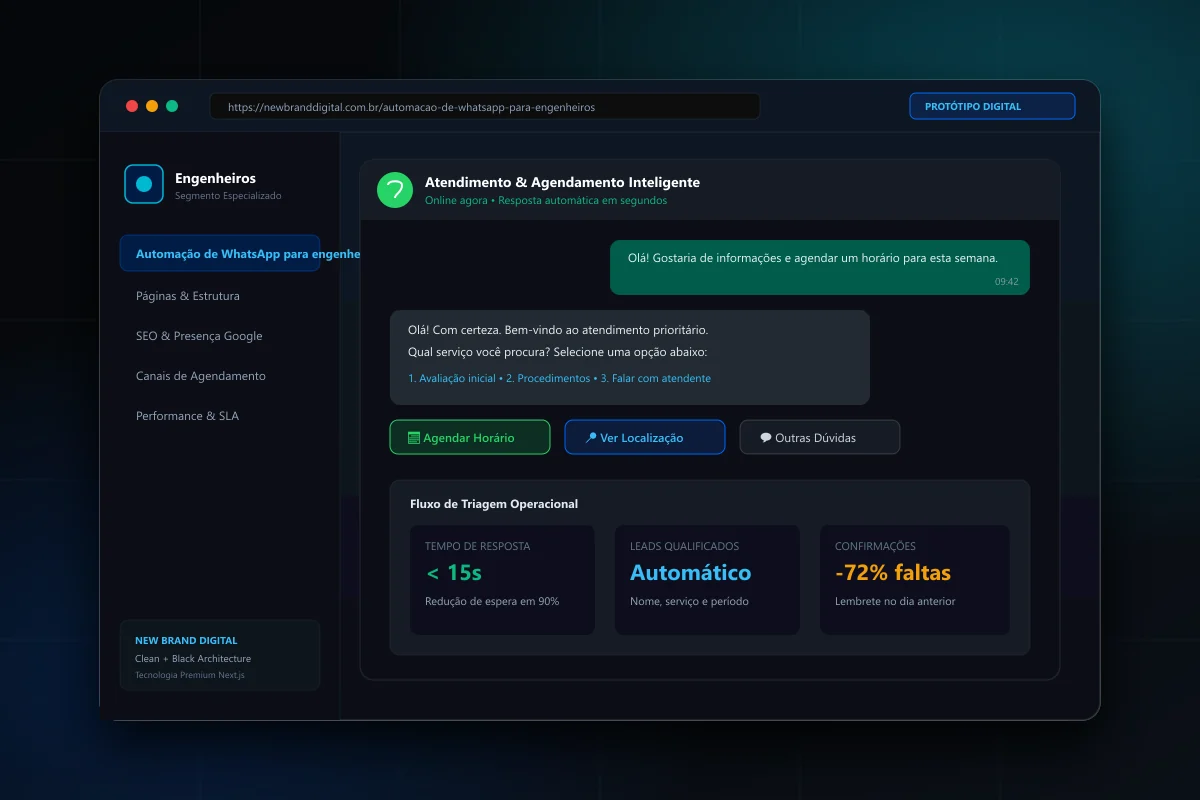Click 'Lembrete no dia anterior' text
The image size is (1200, 800).
click(x=895, y=601)
